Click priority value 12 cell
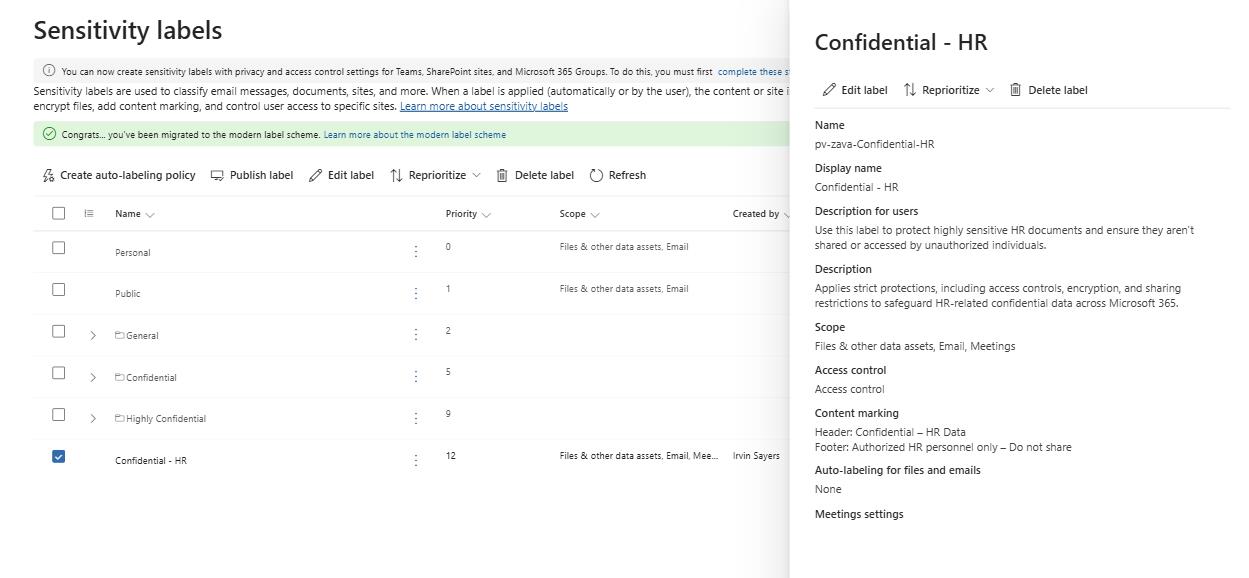The width and height of the screenshot is (1249, 578). [x=451, y=456]
